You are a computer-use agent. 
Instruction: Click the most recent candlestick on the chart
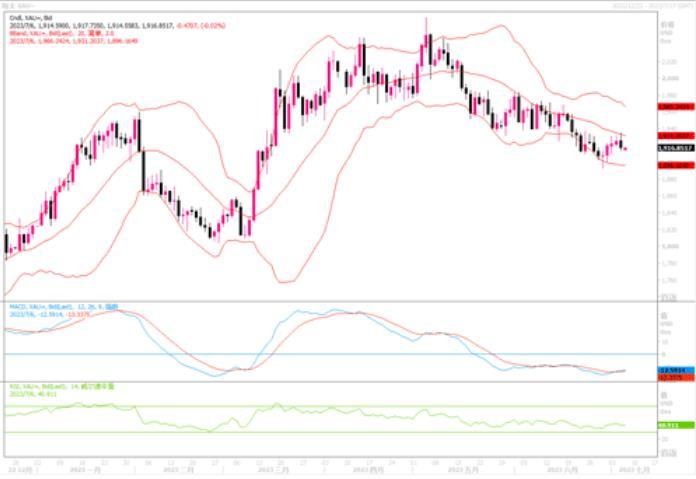pos(625,148)
